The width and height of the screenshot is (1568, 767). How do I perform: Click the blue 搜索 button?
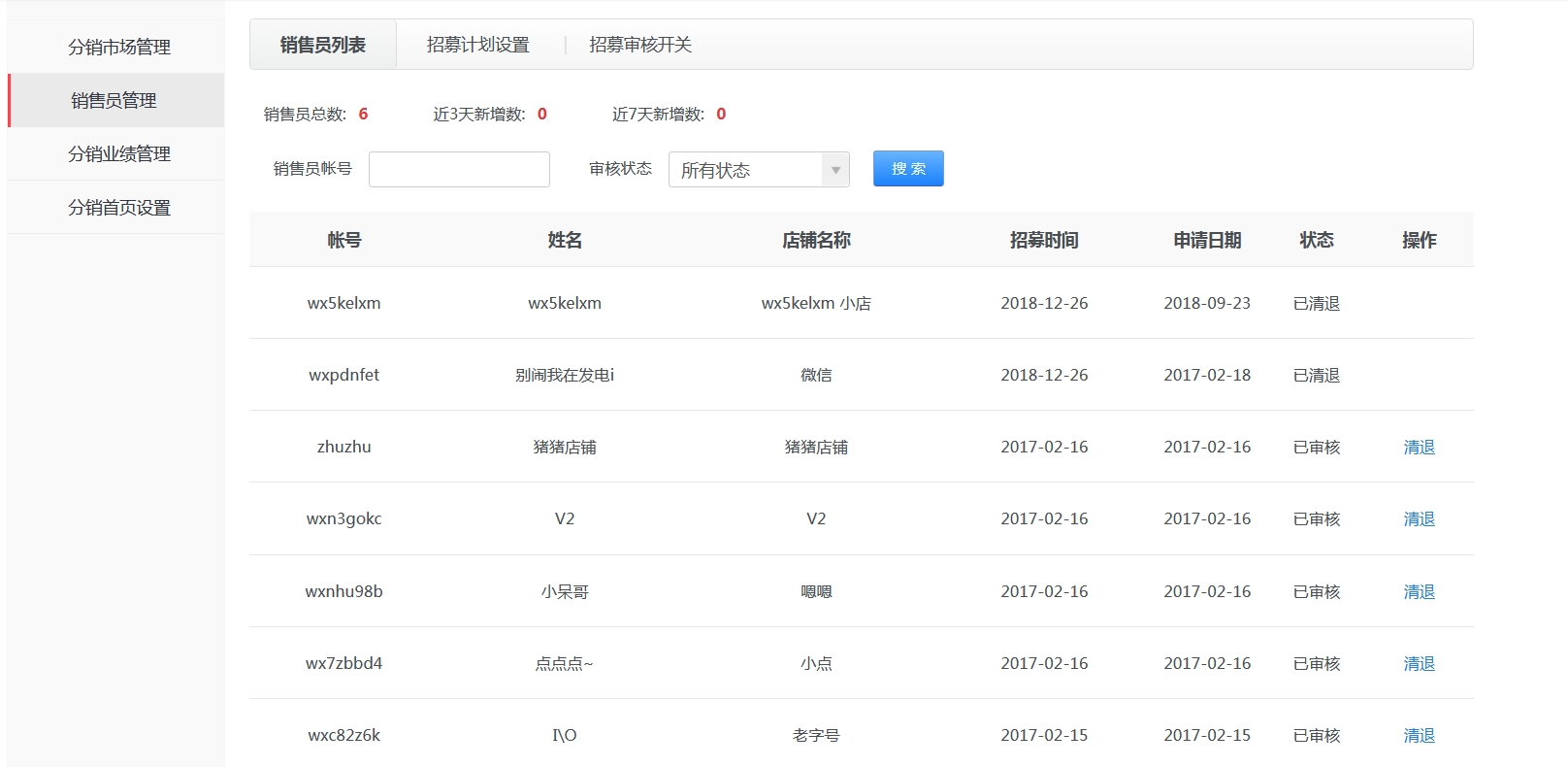[908, 168]
